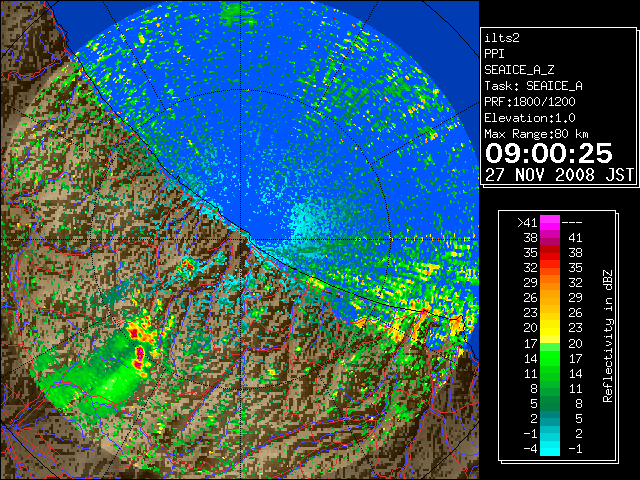
Task: Click the 'Max Range:80 km' text
Action: click(x=536, y=134)
